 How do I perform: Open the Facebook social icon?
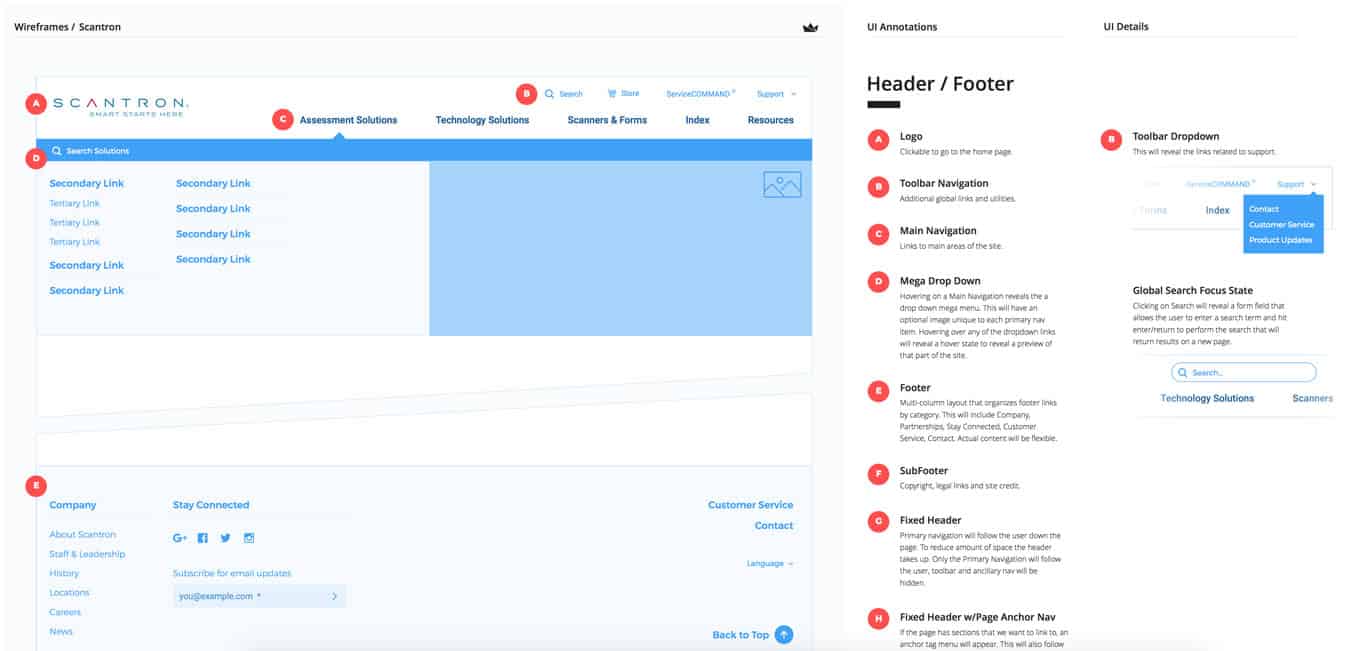(203, 538)
